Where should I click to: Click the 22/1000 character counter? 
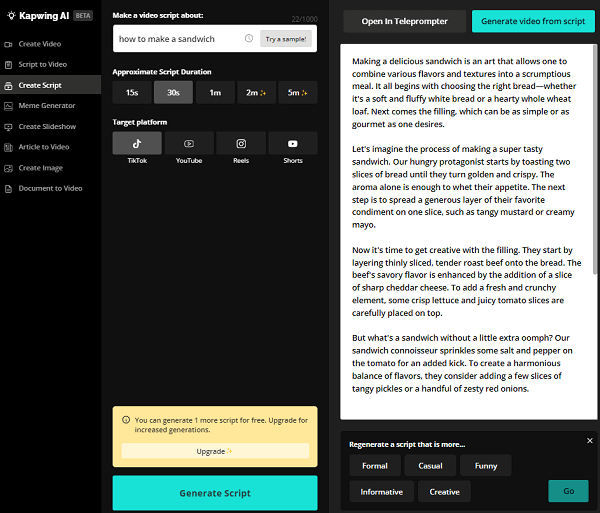(x=304, y=19)
